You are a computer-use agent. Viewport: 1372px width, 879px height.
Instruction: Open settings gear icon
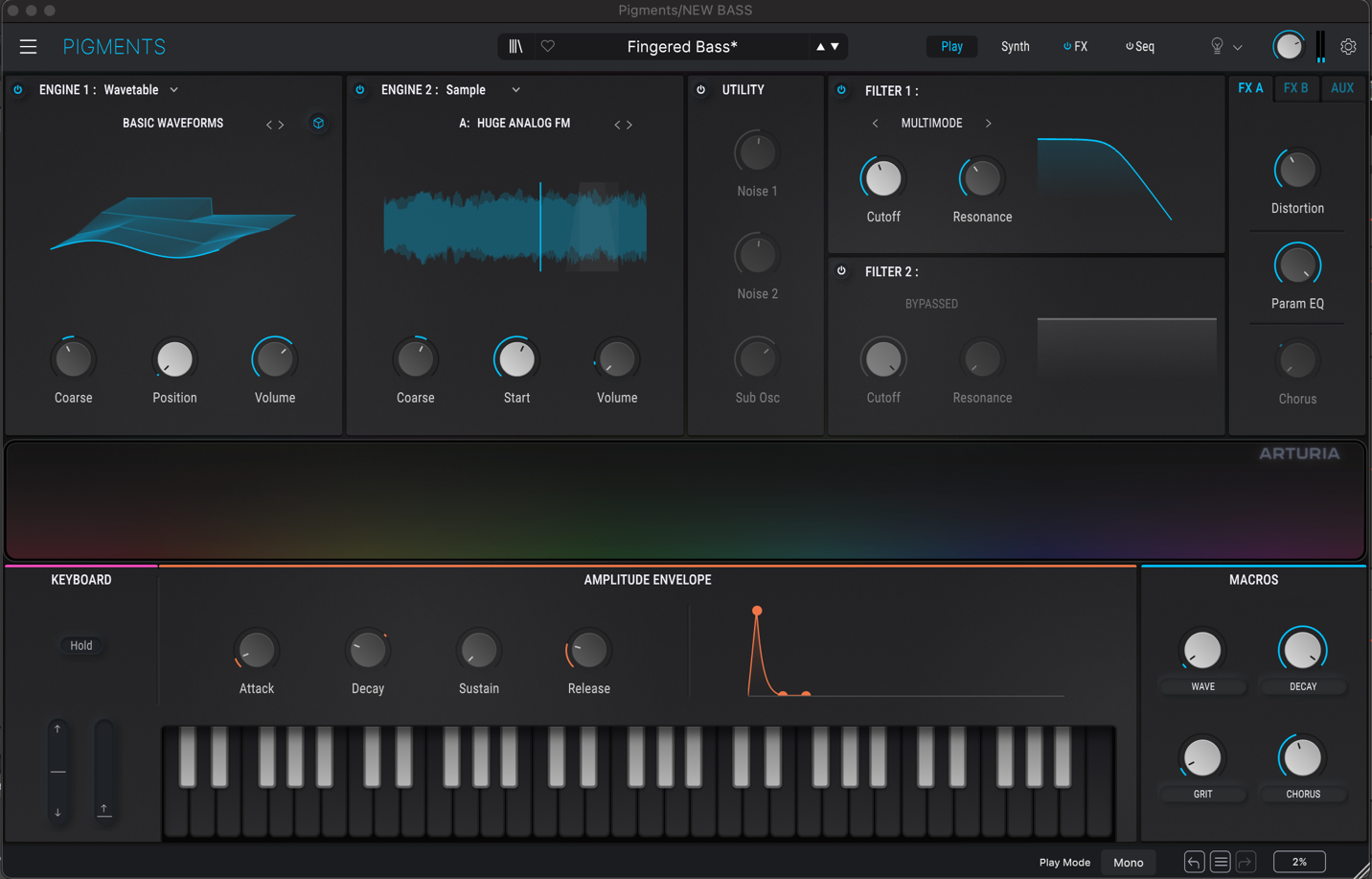pos(1348,46)
